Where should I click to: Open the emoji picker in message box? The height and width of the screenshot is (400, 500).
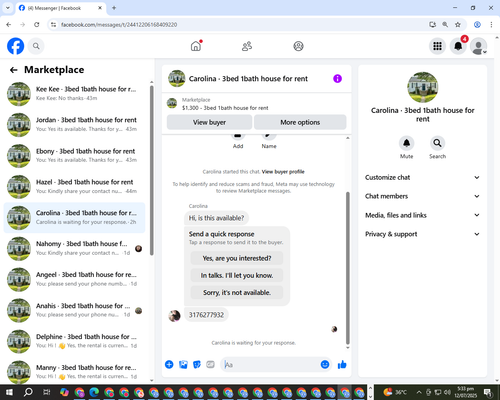[x=325, y=364]
